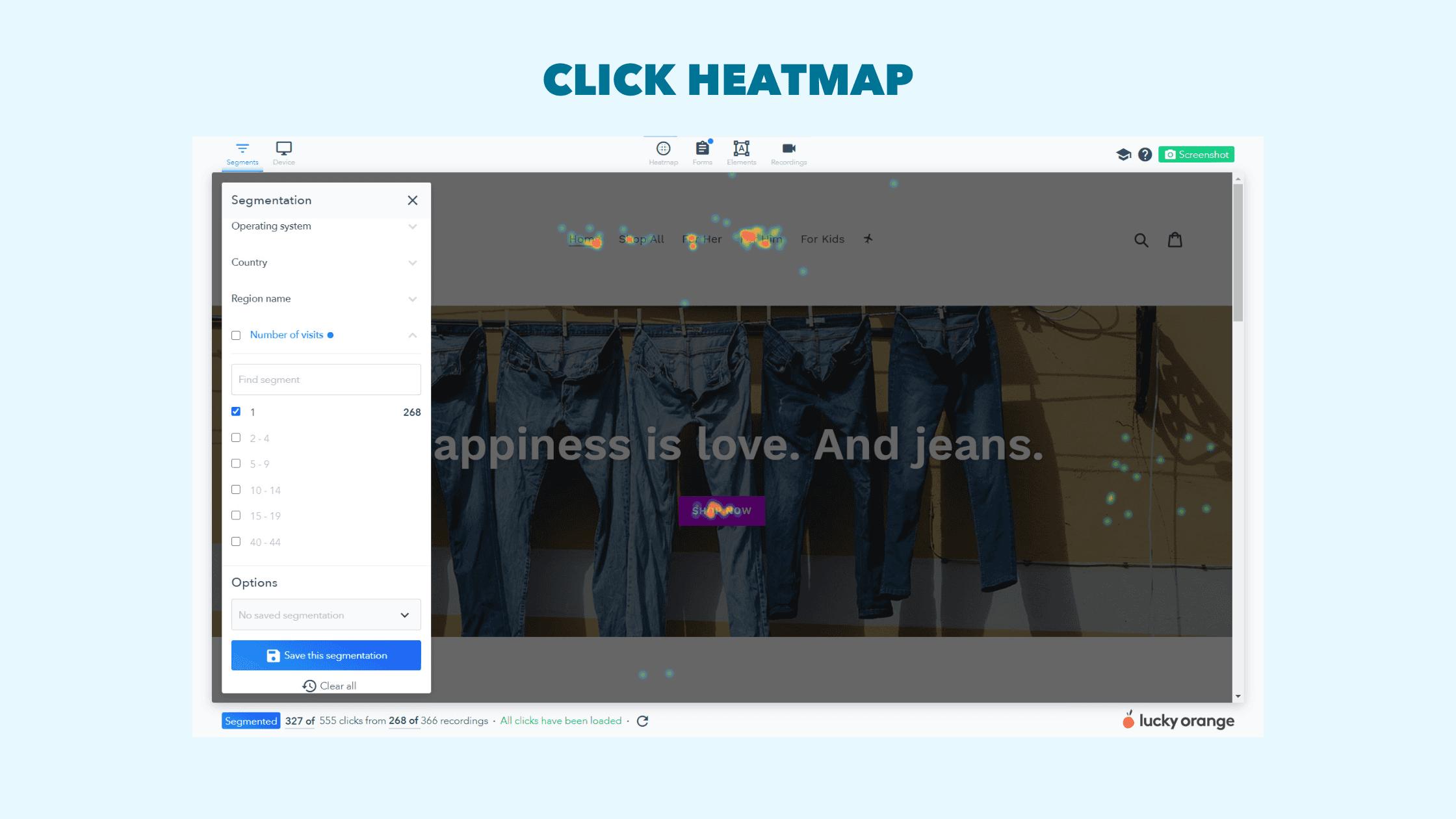Click the For Kids menu item

822,239
